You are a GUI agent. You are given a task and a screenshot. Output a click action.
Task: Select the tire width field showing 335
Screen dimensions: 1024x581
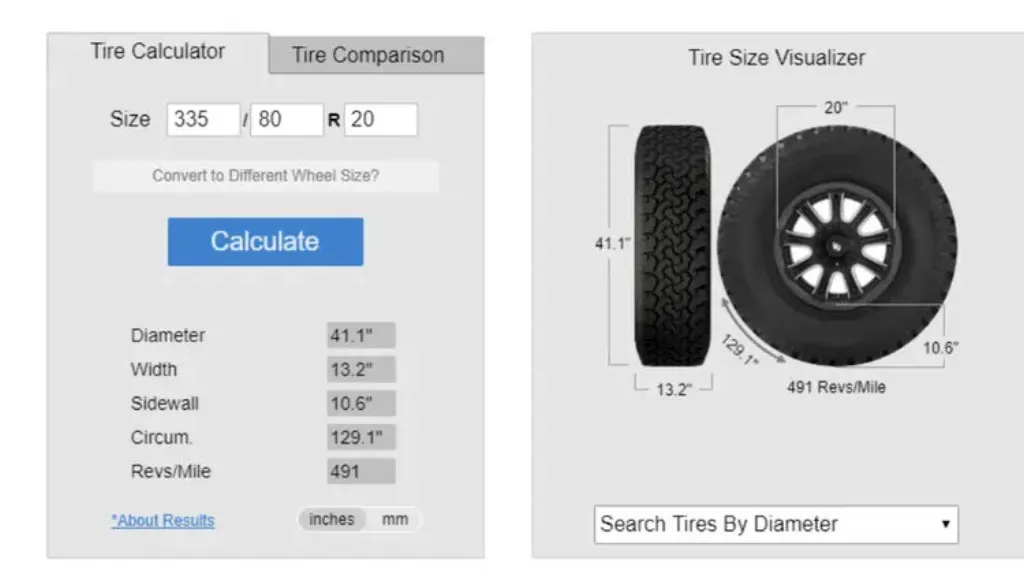pos(203,119)
